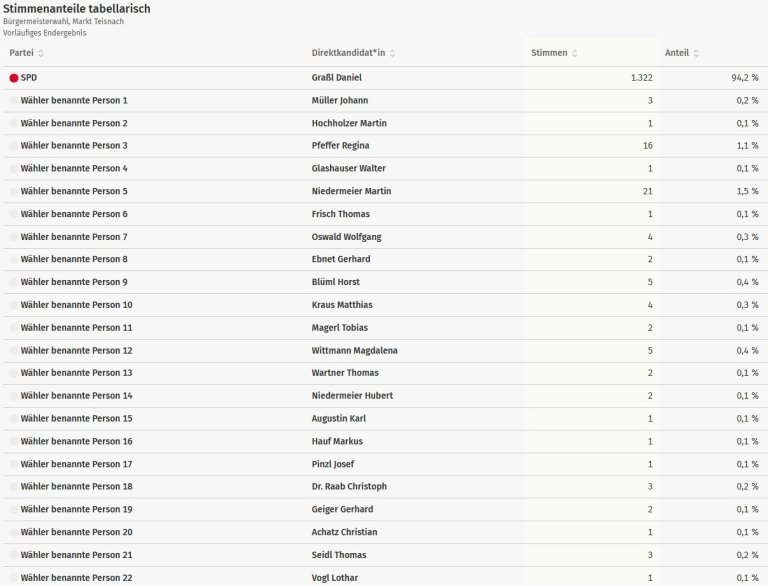Sort by the Stimmen column header

(549, 53)
